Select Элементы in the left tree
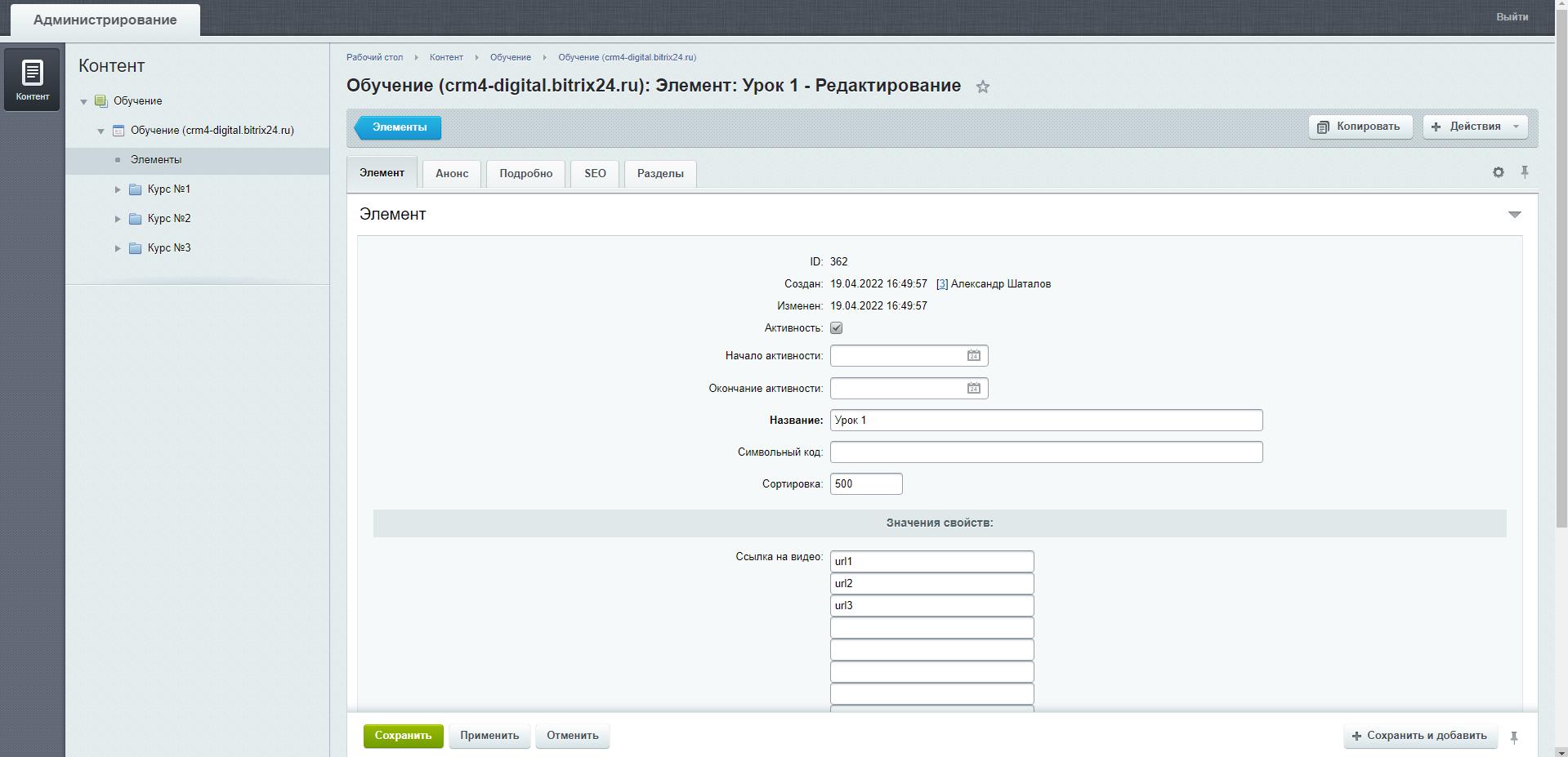Screen dimensions: 1568x757 [156, 160]
